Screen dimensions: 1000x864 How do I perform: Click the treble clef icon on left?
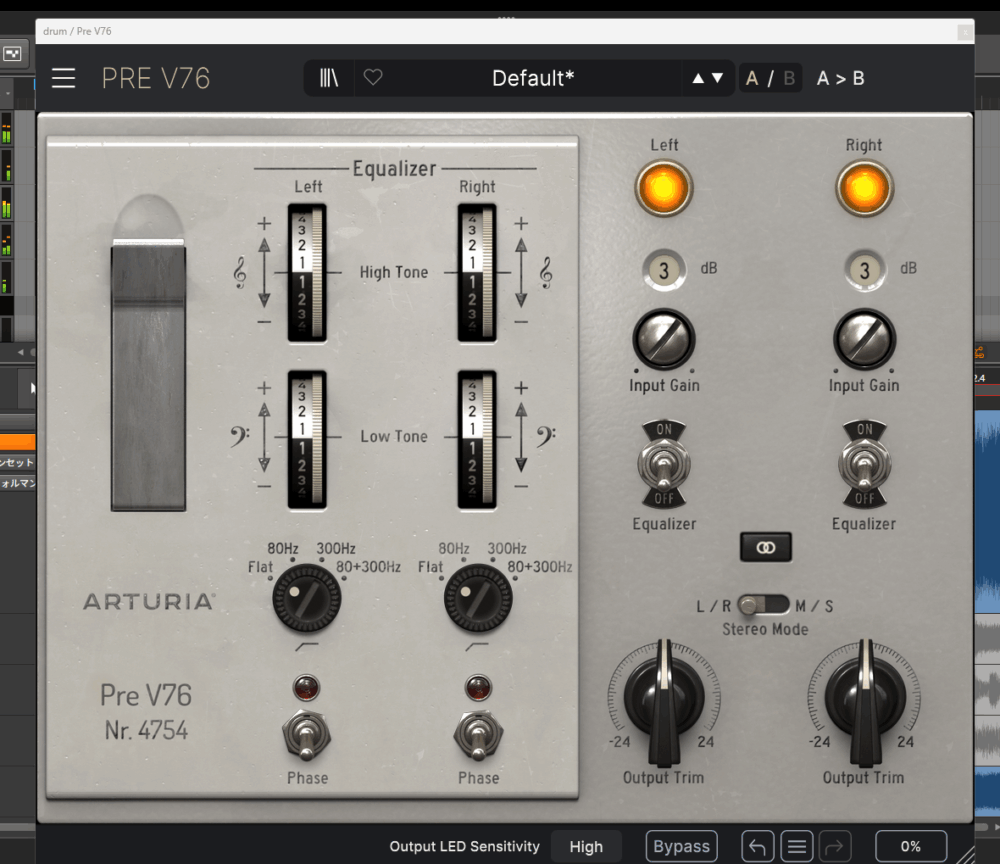click(x=240, y=273)
